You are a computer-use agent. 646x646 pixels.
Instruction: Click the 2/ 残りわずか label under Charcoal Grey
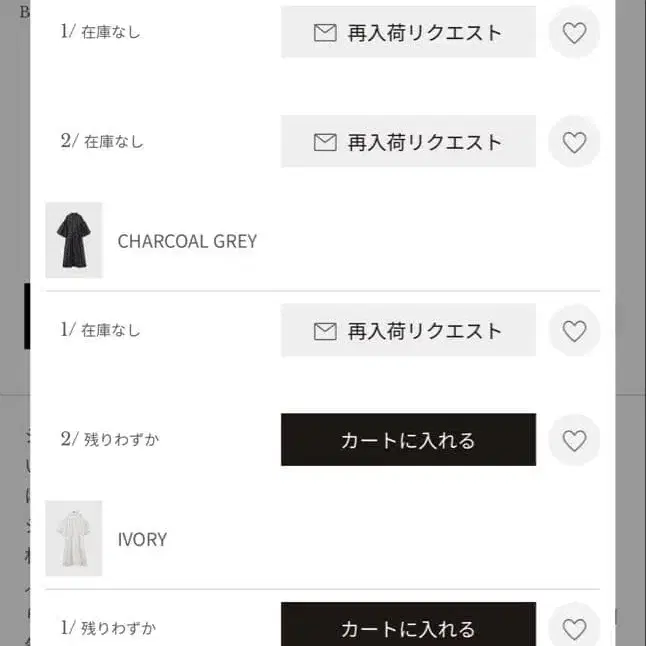click(x=109, y=439)
